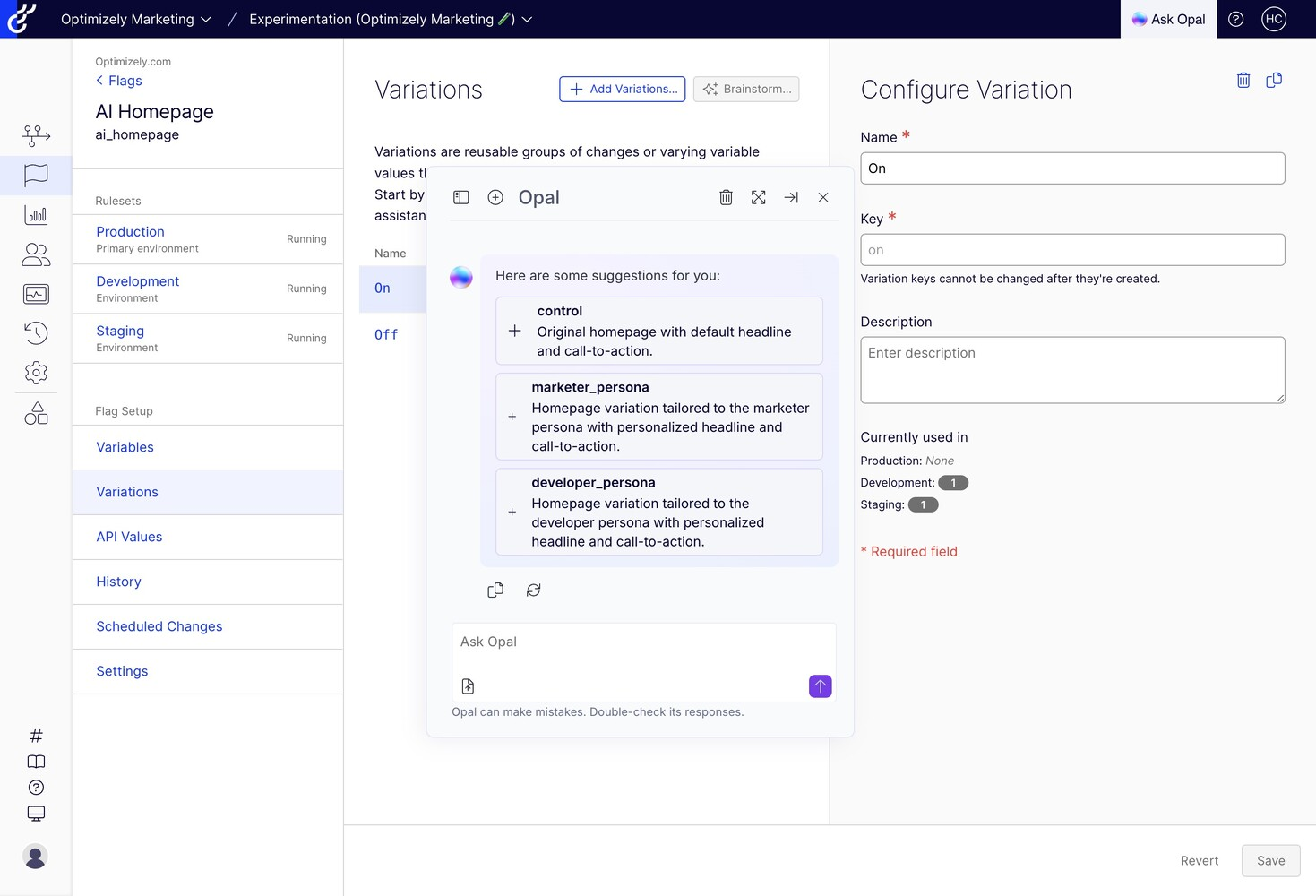Click the Description text area
Image resolution: width=1316 pixels, height=896 pixels.
(x=1071, y=370)
